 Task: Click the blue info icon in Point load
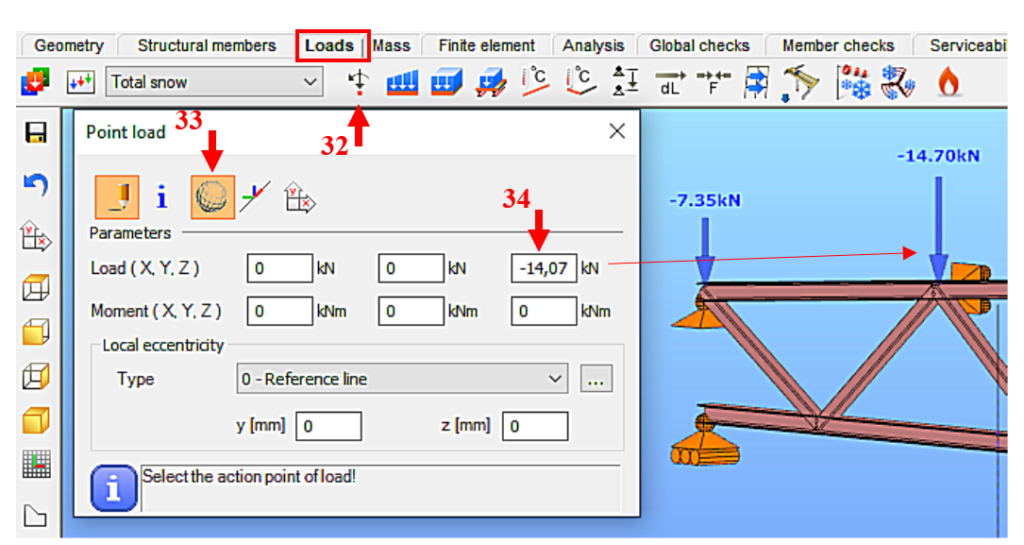(161, 196)
